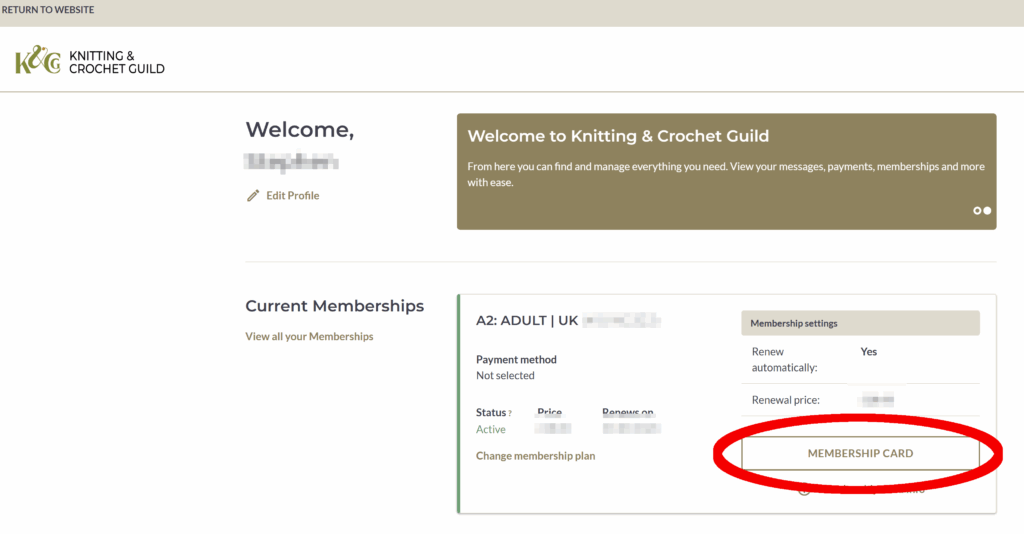The height and width of the screenshot is (534, 1024).
Task: Click the Edit Profile pencil icon
Action: [253, 196]
